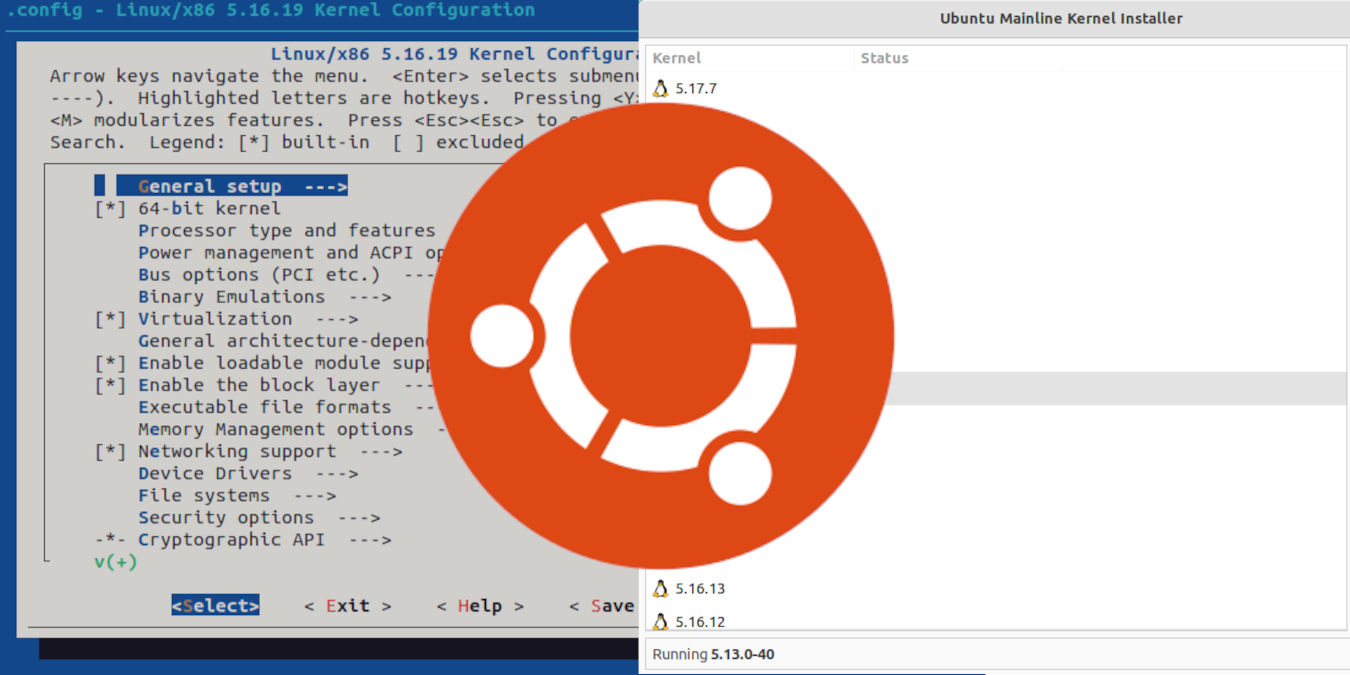
Task: Expand the General setup submenu
Action: pos(211,185)
